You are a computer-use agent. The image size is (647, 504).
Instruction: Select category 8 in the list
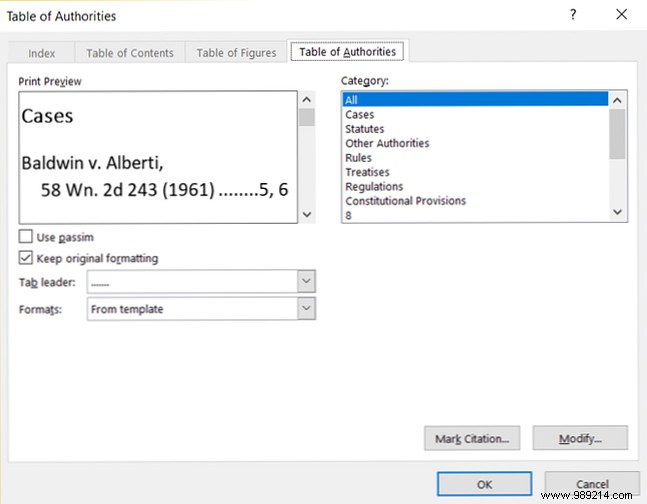click(475, 215)
